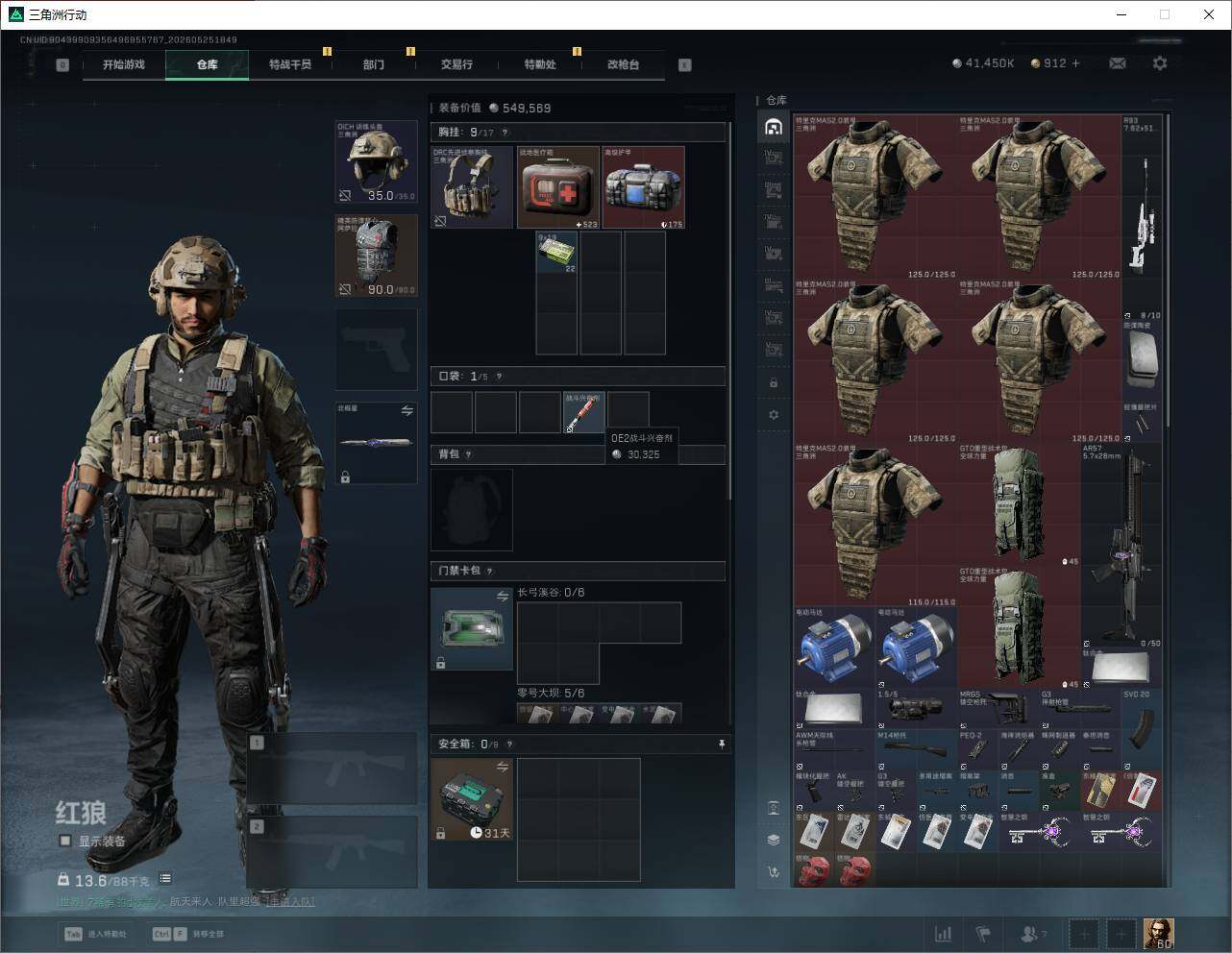
Task: Click the empty backpack slot
Action: [x=472, y=510]
